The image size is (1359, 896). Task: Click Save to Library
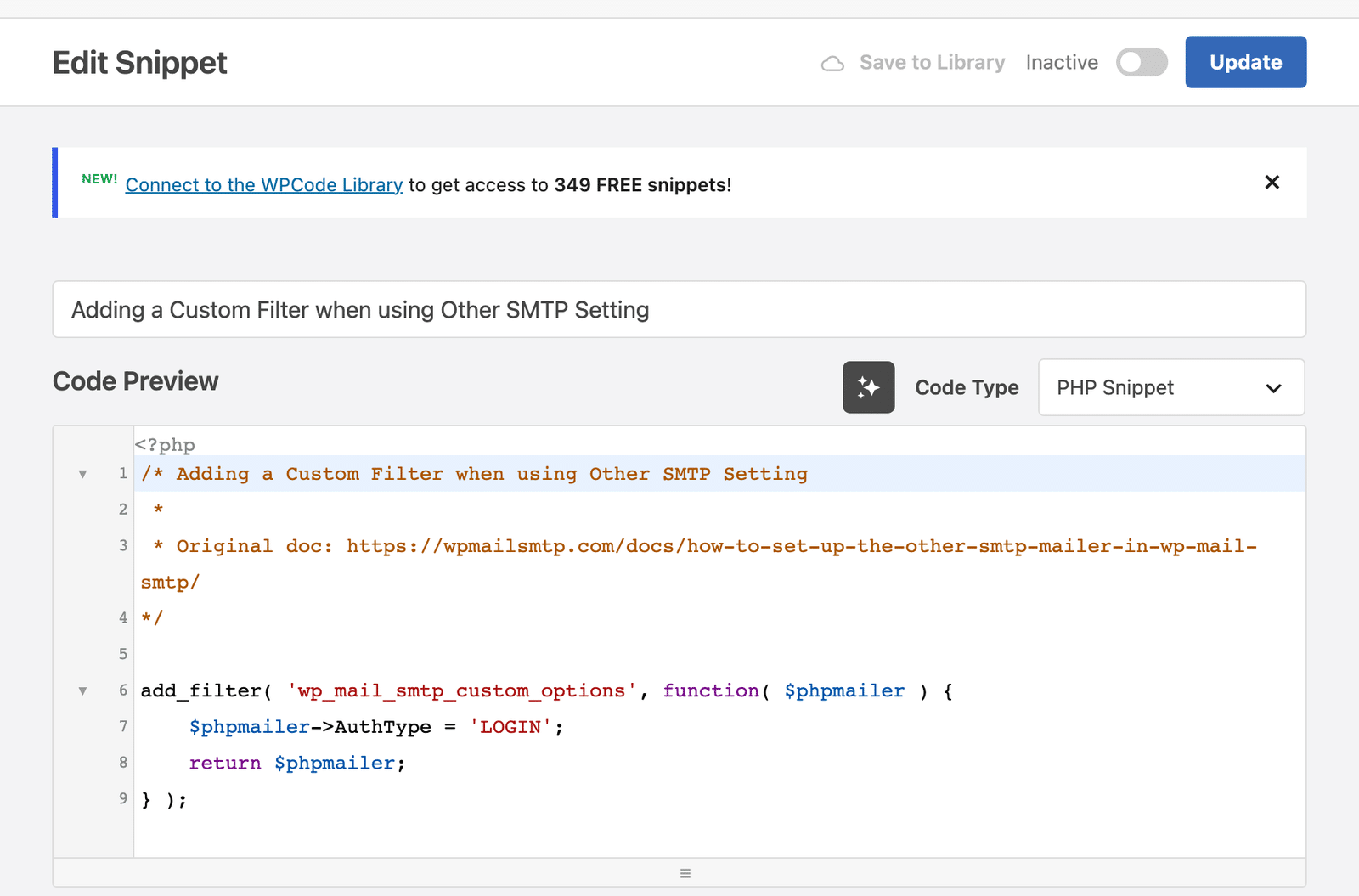(x=932, y=62)
